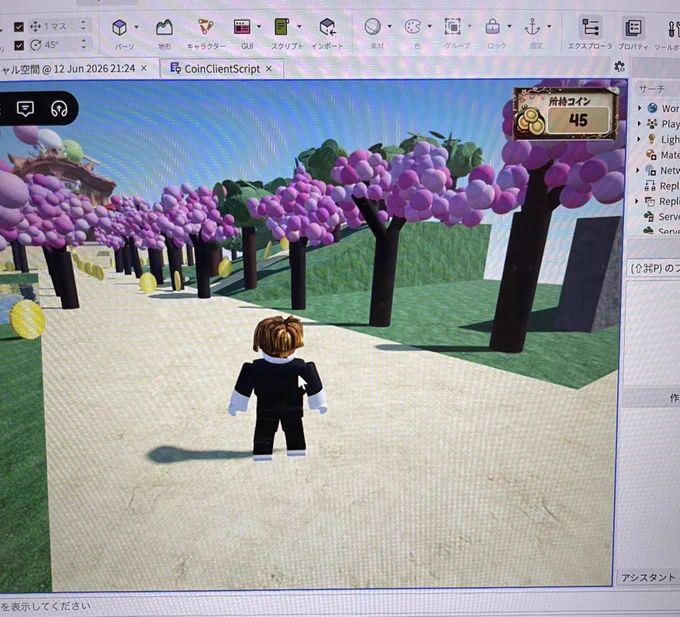Click the Explorer サーチ search field
Screen dimensions: 680x617
pyautogui.click(x=656, y=89)
